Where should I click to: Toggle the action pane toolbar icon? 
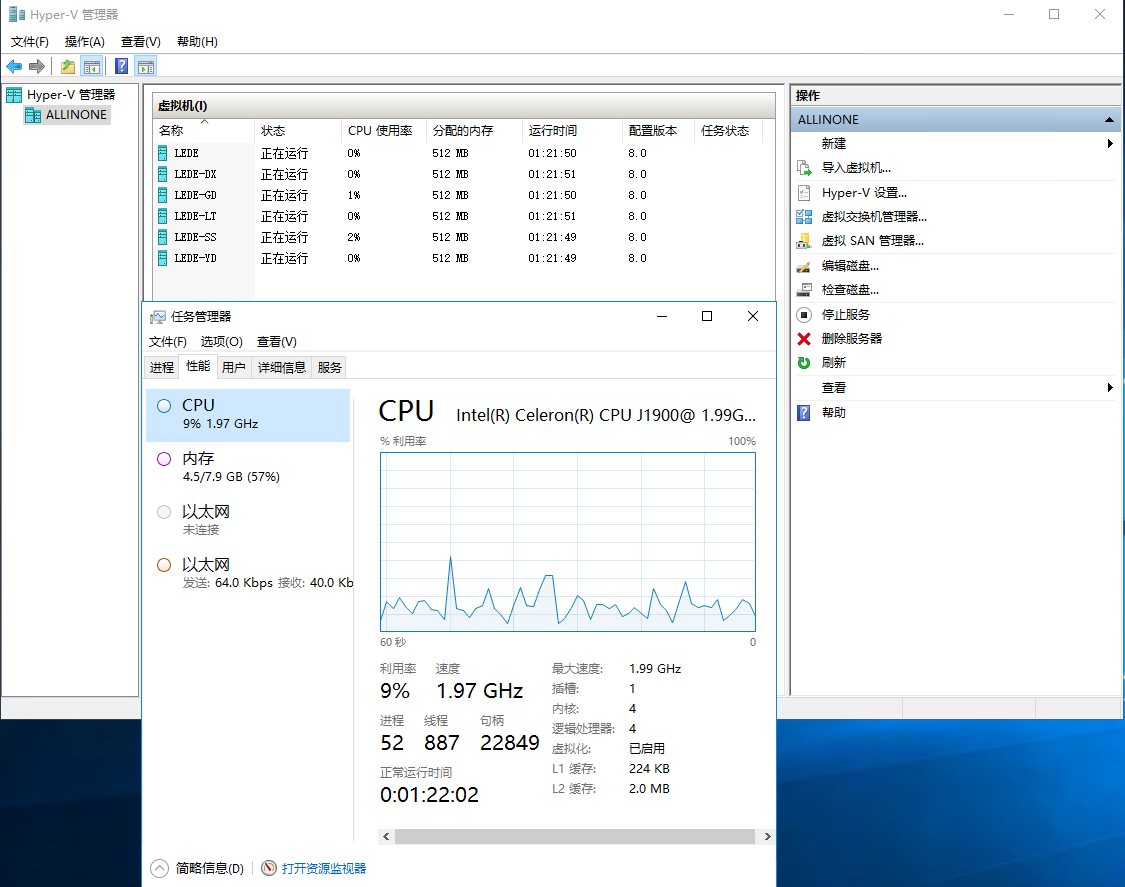point(146,67)
